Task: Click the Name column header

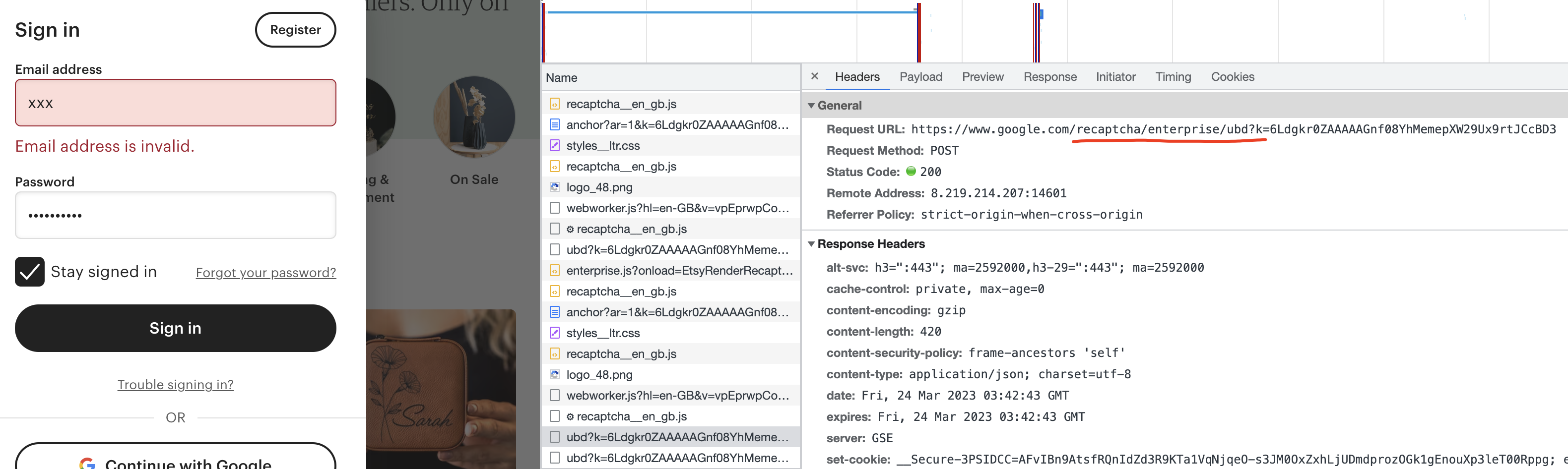Action: point(671,78)
